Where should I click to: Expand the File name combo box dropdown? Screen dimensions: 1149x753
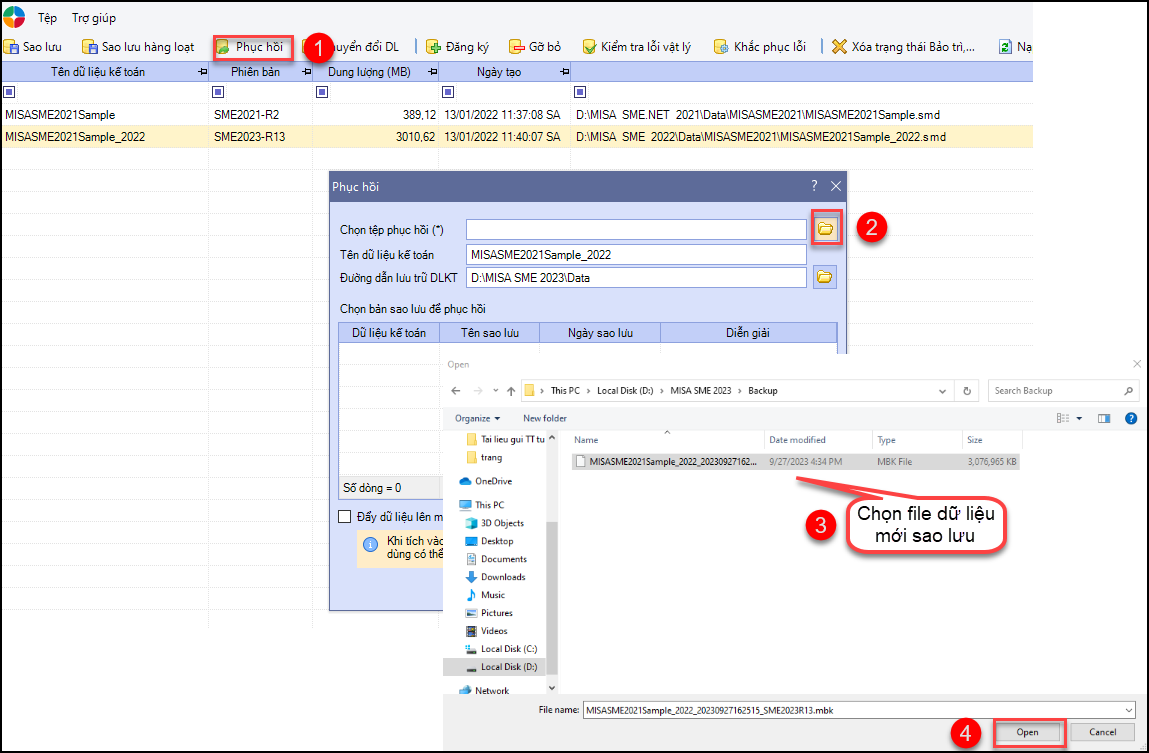(1128, 709)
